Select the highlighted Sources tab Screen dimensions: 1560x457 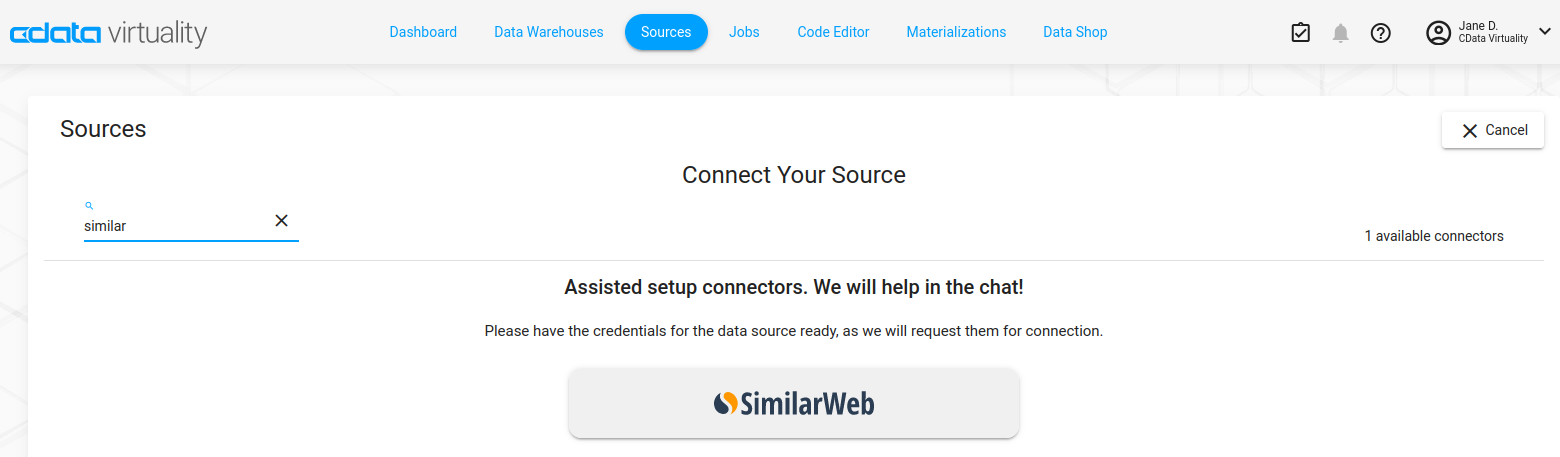[x=666, y=32]
